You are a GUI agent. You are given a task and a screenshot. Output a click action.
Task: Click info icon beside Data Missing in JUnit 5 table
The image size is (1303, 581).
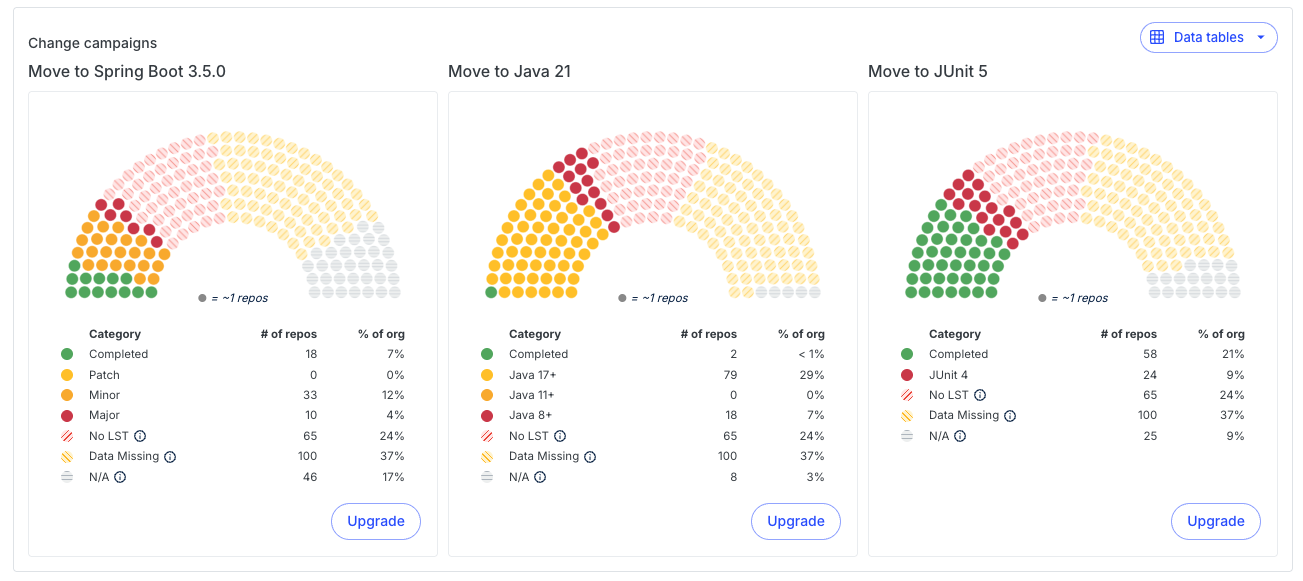pyautogui.click(x=1010, y=415)
